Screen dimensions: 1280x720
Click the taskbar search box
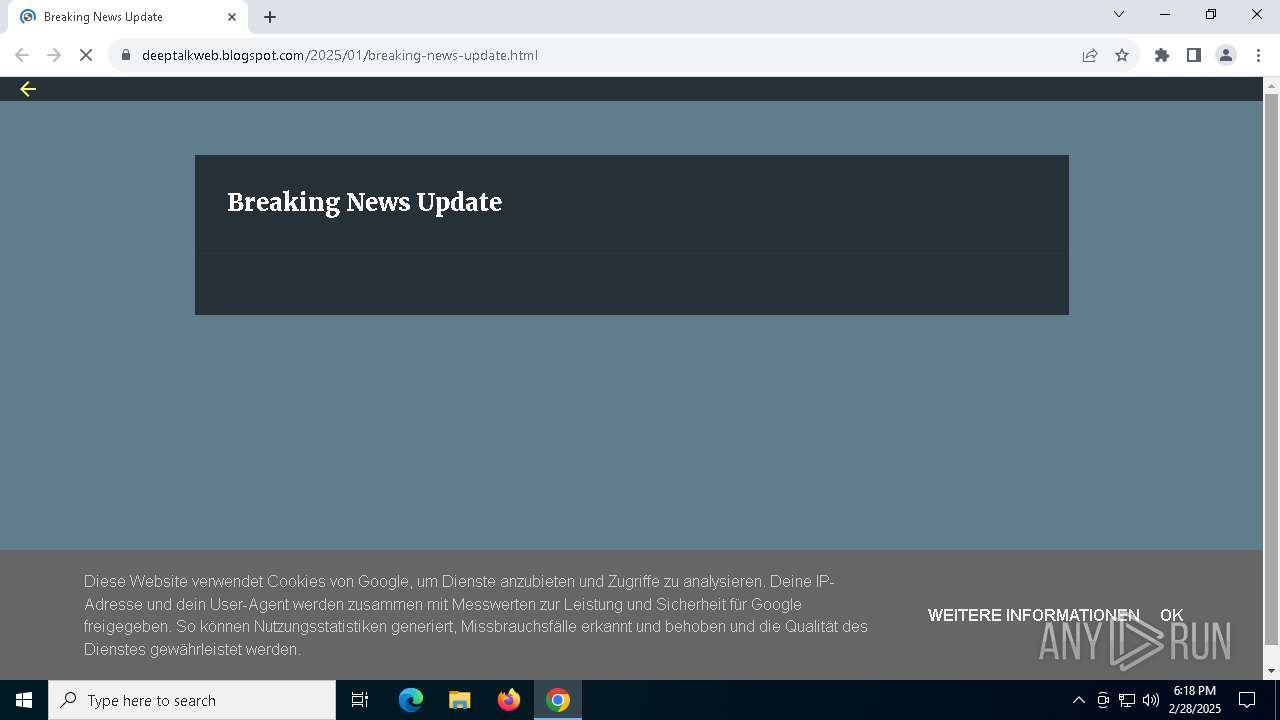[x=192, y=700]
